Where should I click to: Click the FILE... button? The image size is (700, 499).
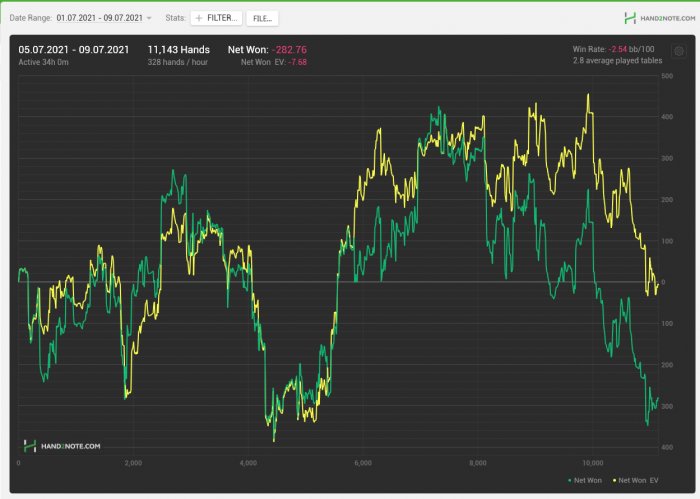(x=262, y=18)
